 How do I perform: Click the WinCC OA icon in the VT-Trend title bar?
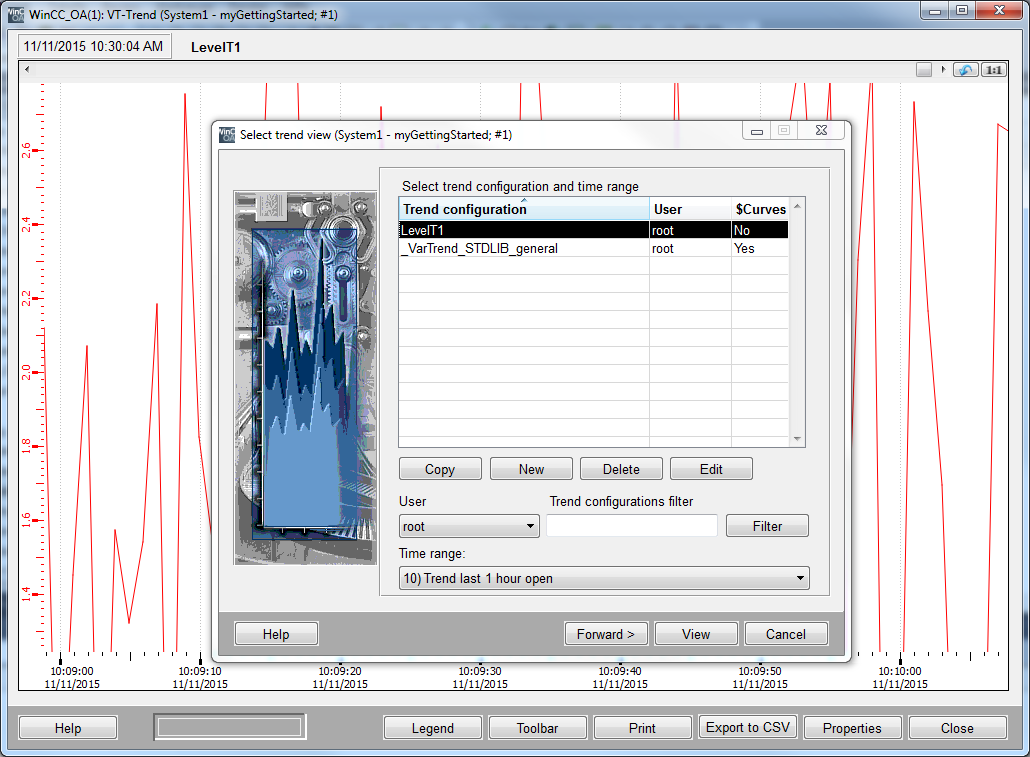[x=16, y=14]
